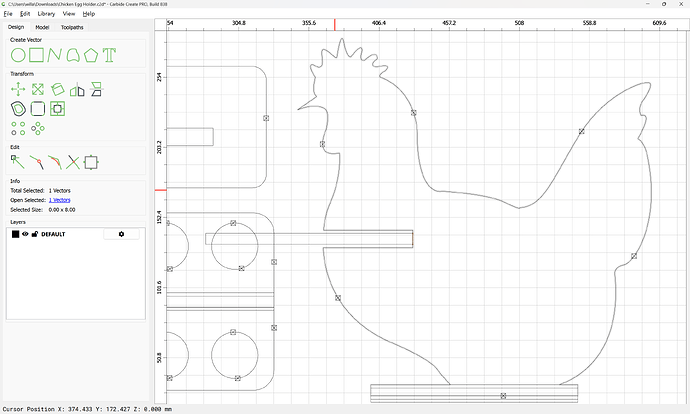Open the Library menu
The image size is (690, 414).
[x=46, y=14]
